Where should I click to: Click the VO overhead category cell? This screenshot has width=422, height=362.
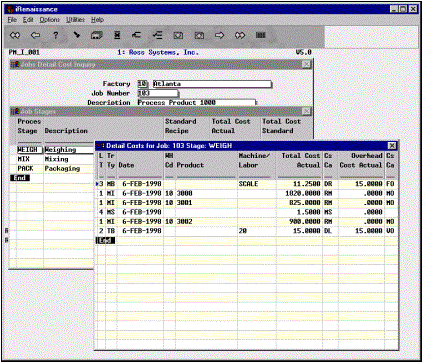390,230
